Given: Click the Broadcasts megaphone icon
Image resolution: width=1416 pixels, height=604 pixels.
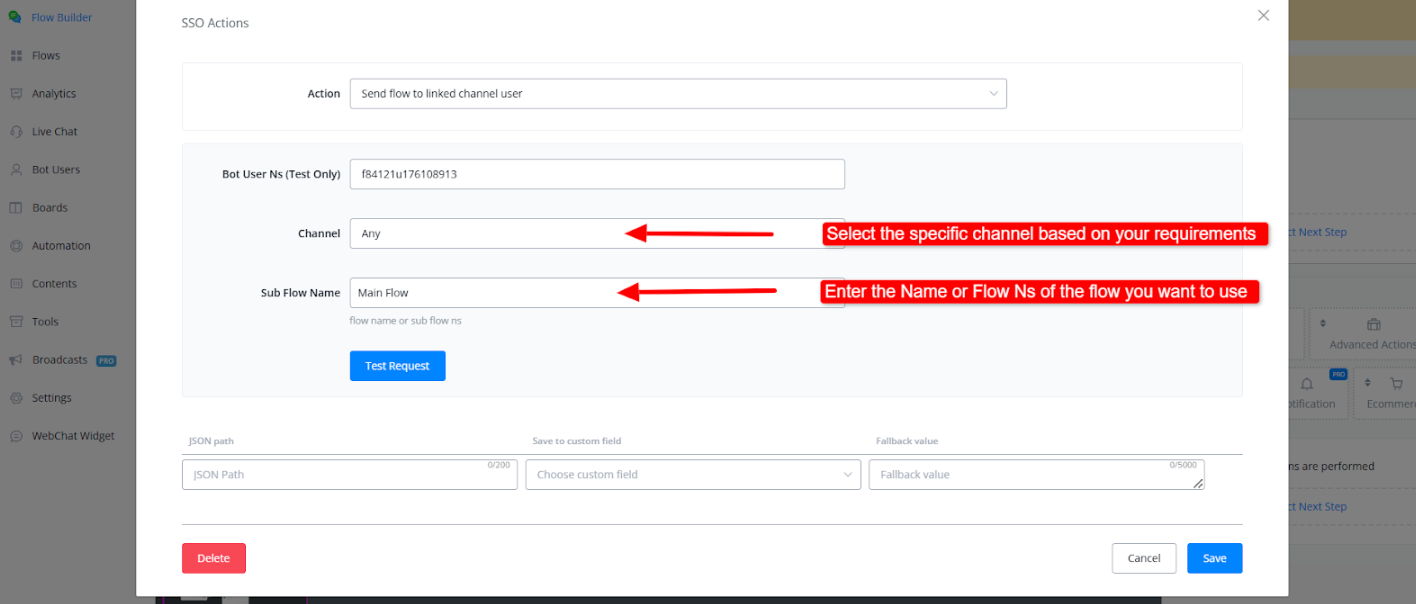Looking at the screenshot, I should [x=16, y=360].
